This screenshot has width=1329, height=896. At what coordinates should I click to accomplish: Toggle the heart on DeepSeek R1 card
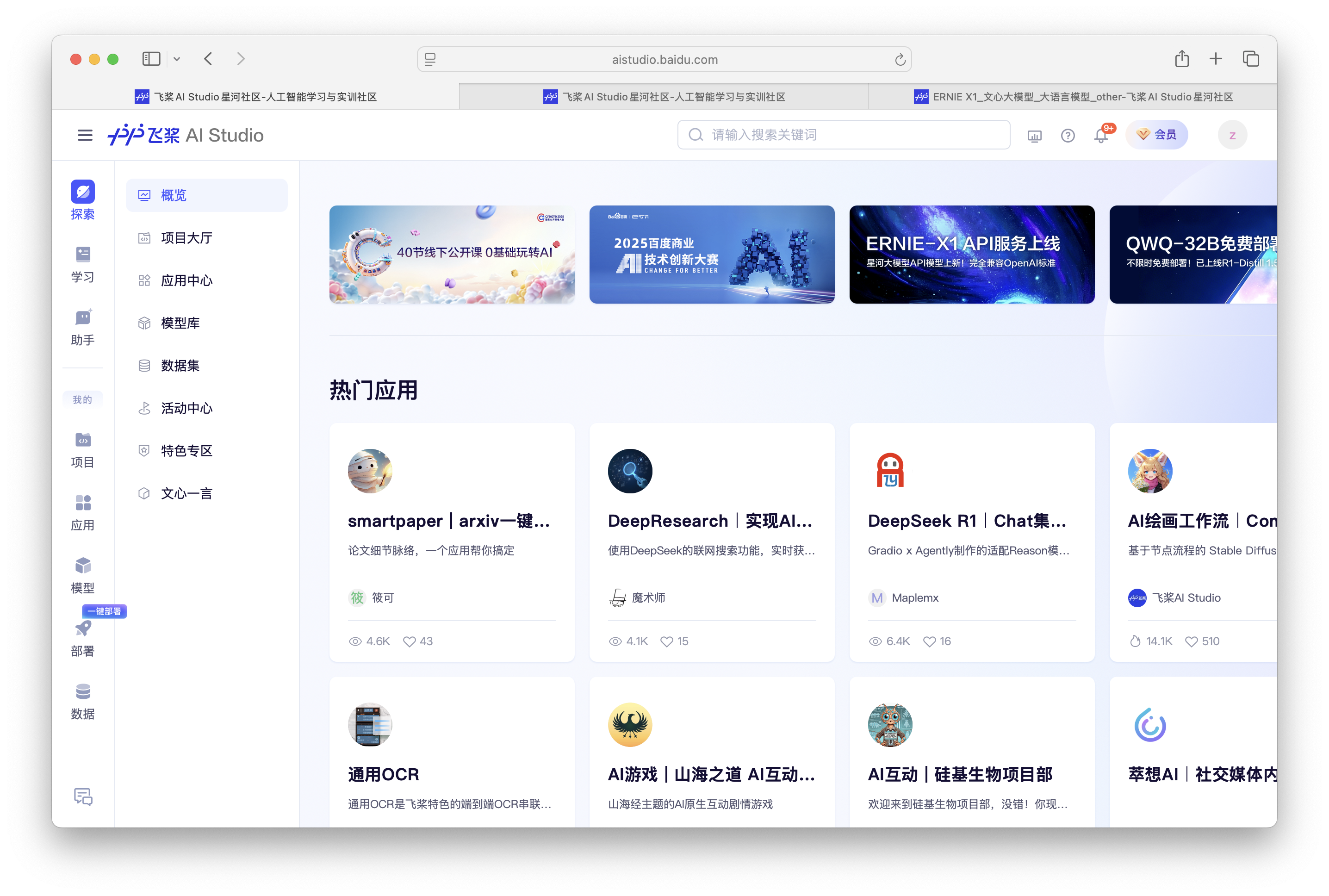pos(929,641)
